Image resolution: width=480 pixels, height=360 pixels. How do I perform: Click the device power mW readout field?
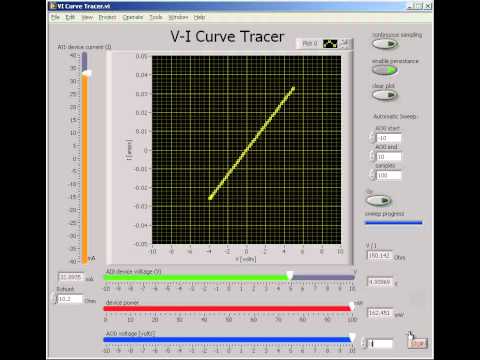coord(380,313)
